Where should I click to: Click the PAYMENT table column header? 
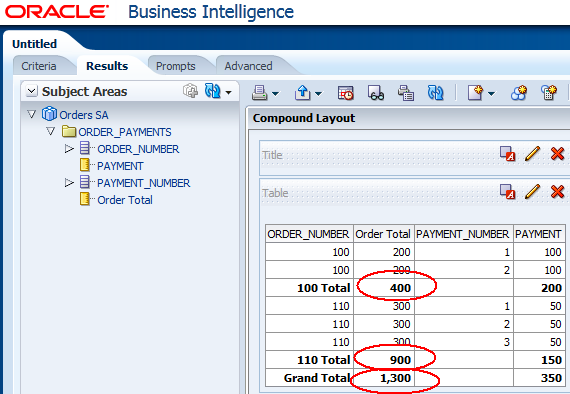click(538, 234)
